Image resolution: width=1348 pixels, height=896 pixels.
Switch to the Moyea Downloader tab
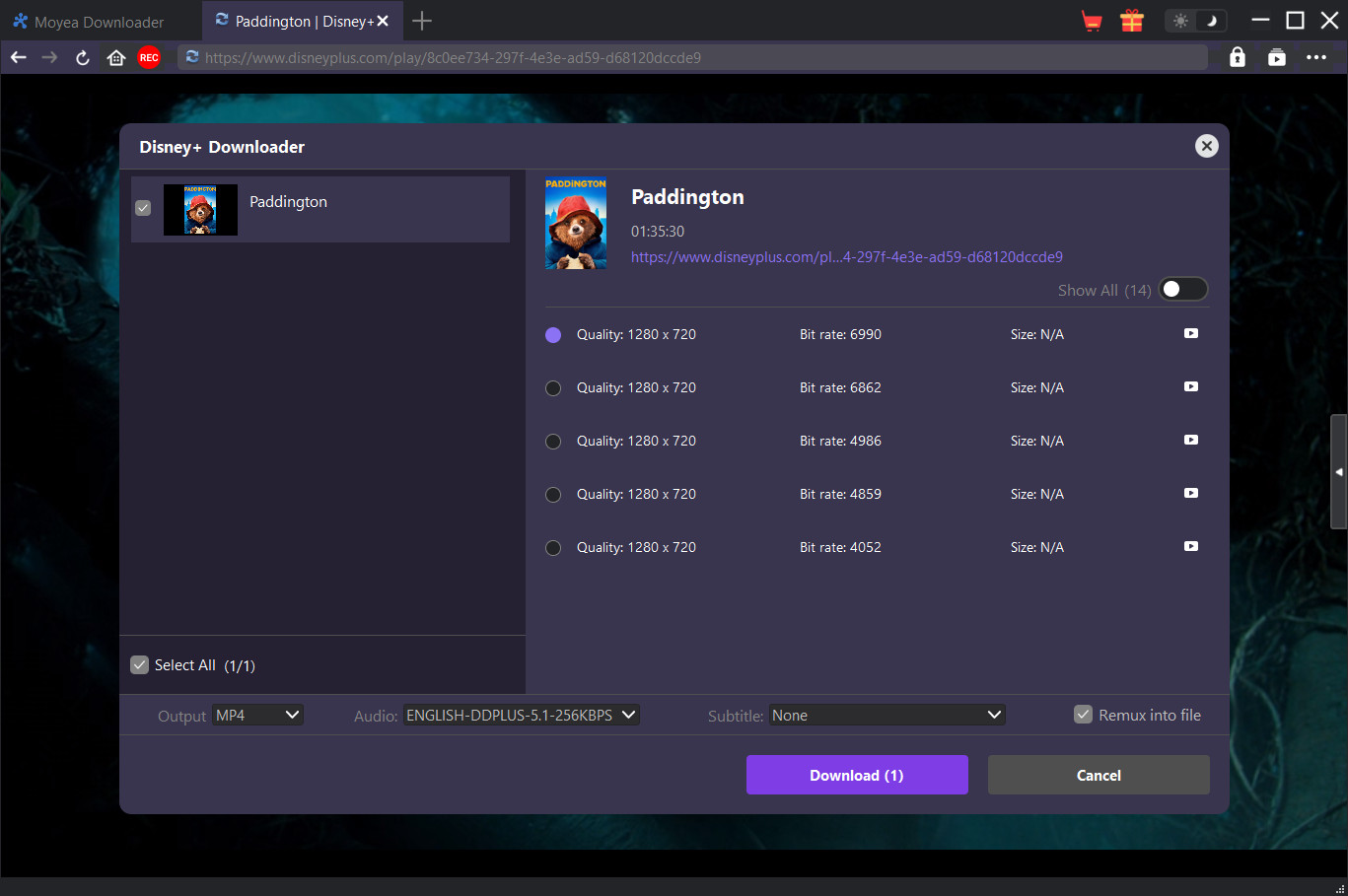pos(99,22)
